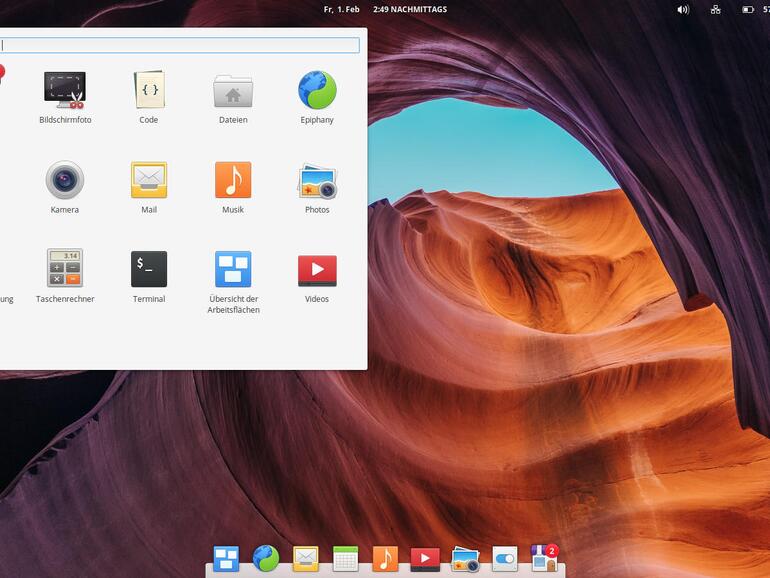Click the date Fr, 1. Feb in panel

pyautogui.click(x=341, y=9)
